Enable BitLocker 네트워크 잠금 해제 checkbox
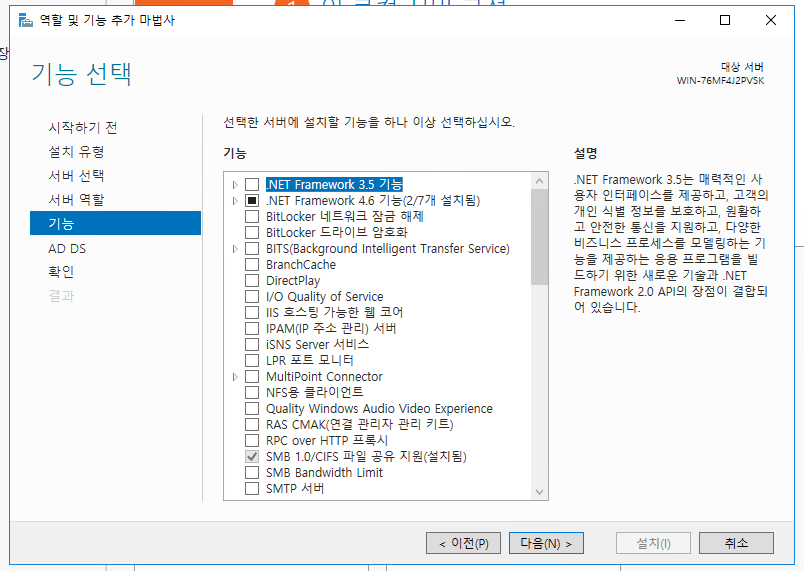This screenshot has height=571, width=804. 252,216
